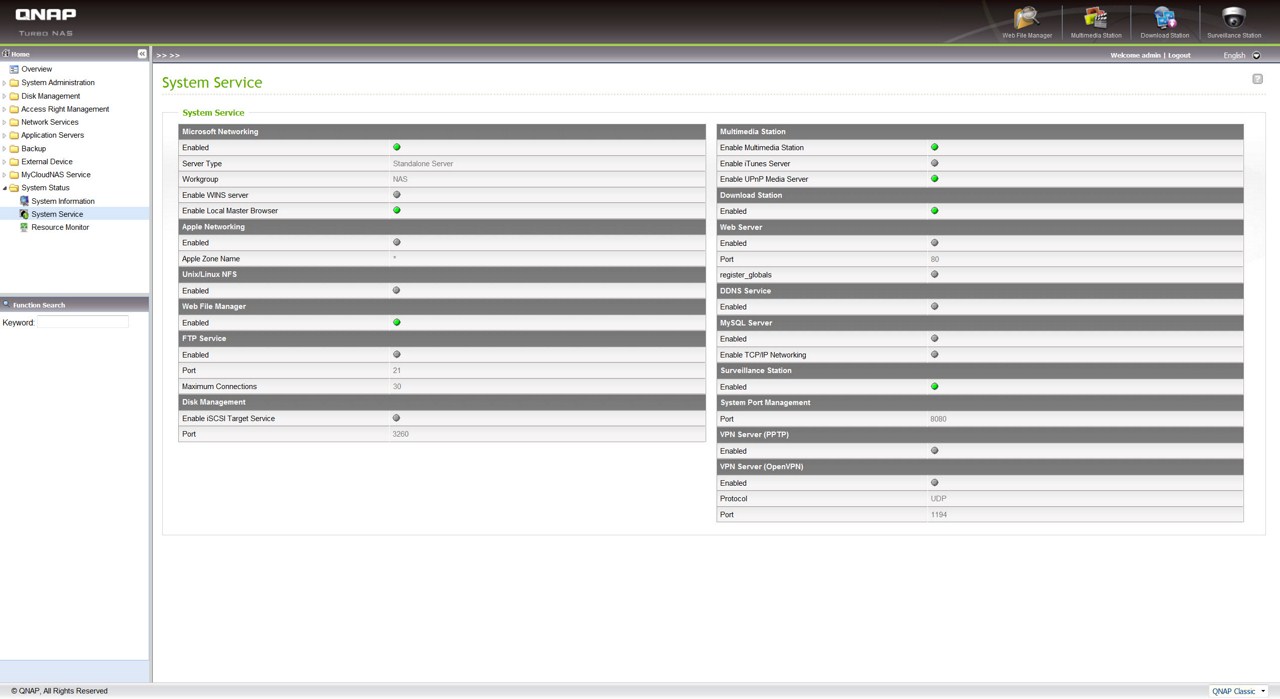Select Application Servers folder label
1280x699 pixels.
pyautogui.click(x=53, y=135)
